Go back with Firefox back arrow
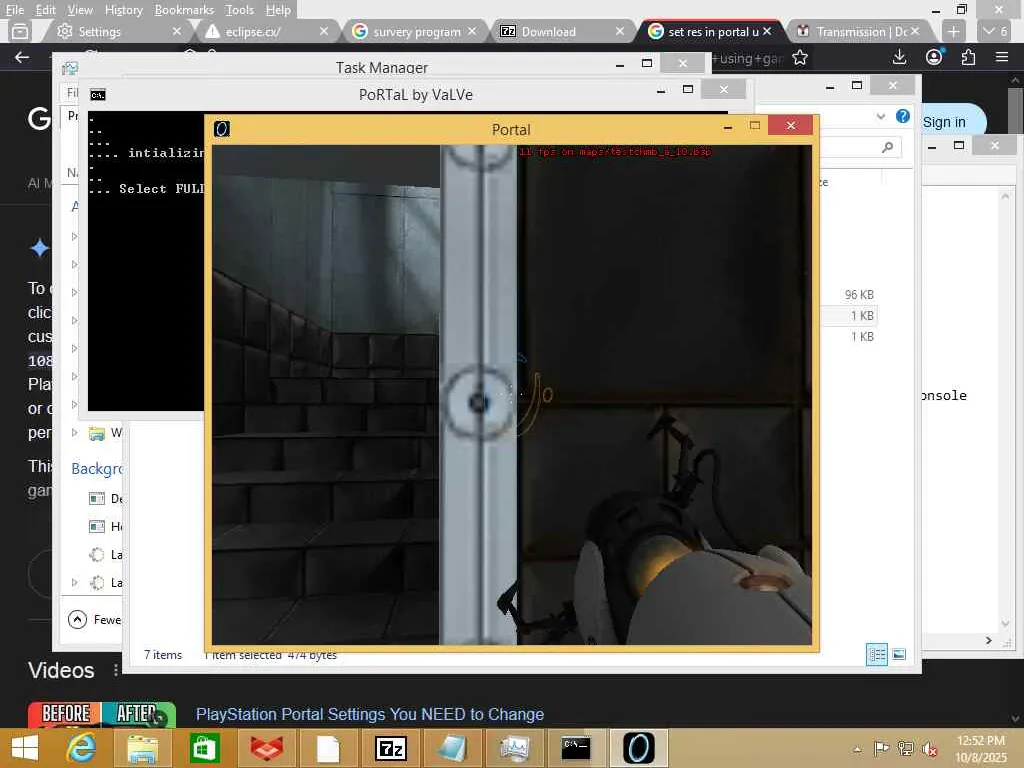Screen dimensions: 1024x768 [22, 58]
